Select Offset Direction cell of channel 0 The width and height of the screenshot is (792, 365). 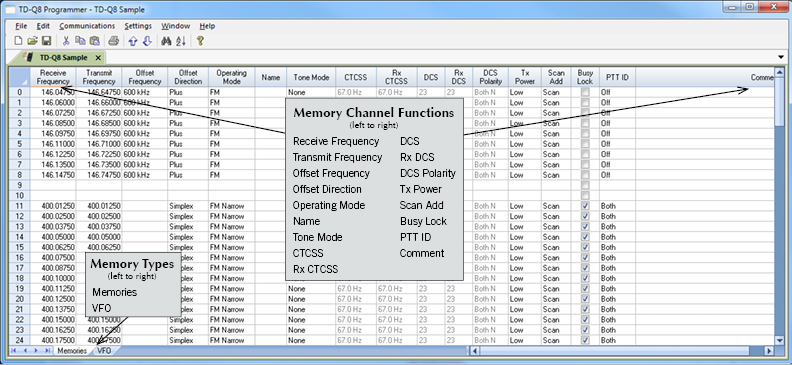pyautogui.click(x=188, y=92)
